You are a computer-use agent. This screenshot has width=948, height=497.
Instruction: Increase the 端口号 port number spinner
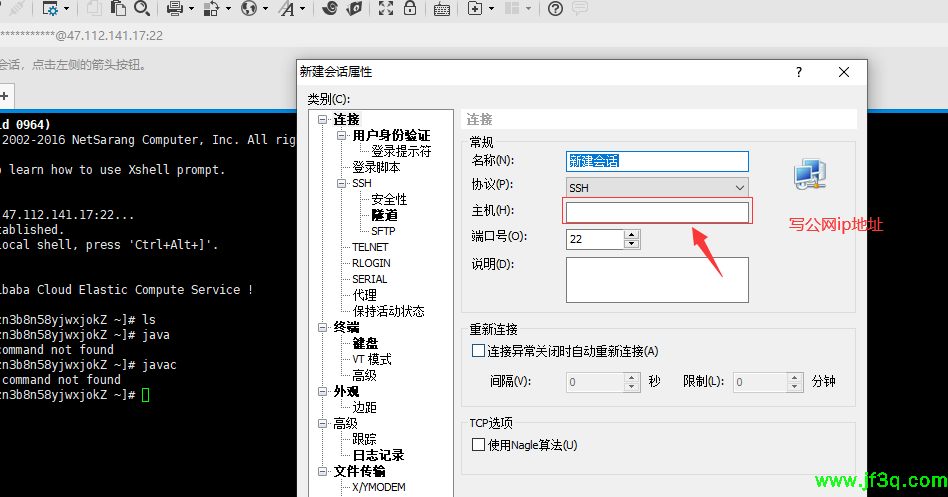tap(631, 234)
